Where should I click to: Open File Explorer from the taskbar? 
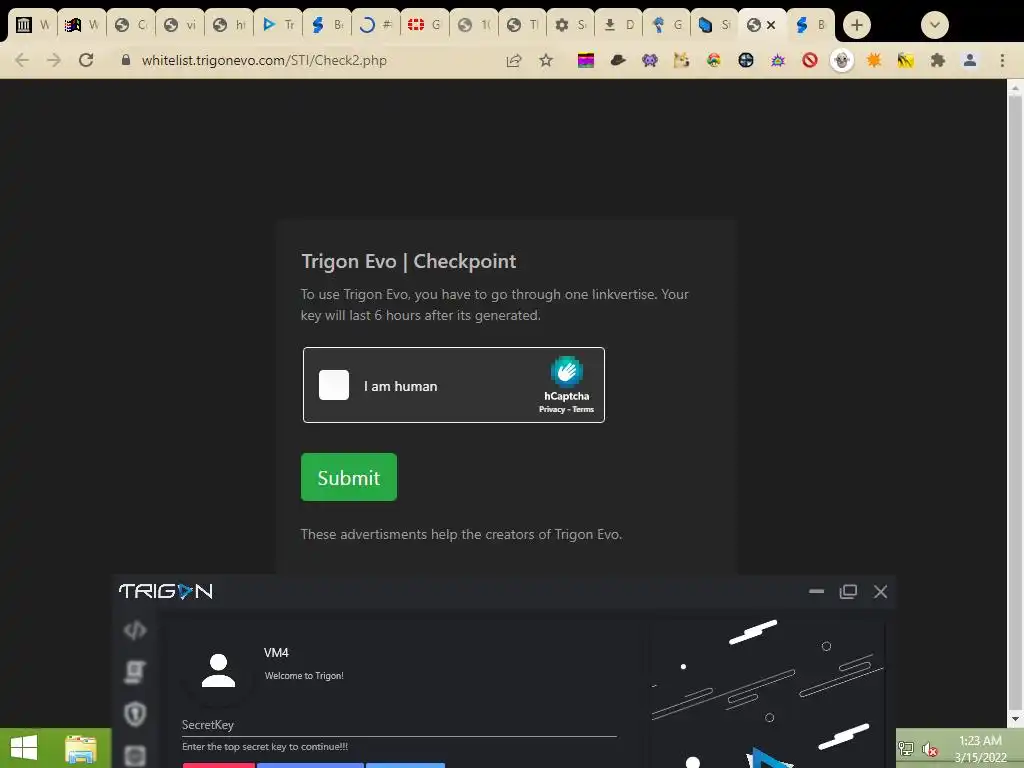tap(80, 748)
